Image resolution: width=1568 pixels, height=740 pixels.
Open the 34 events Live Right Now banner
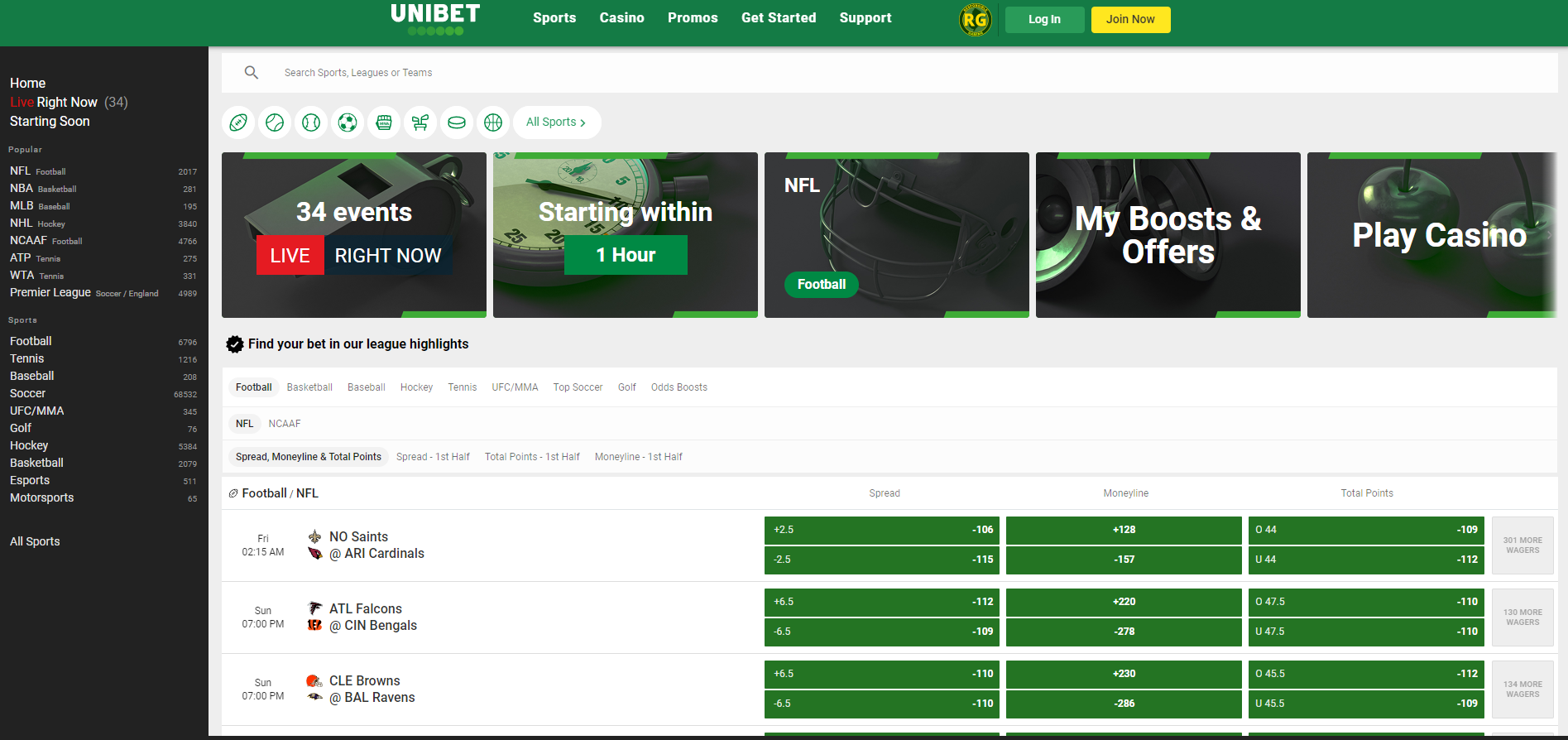coord(354,235)
